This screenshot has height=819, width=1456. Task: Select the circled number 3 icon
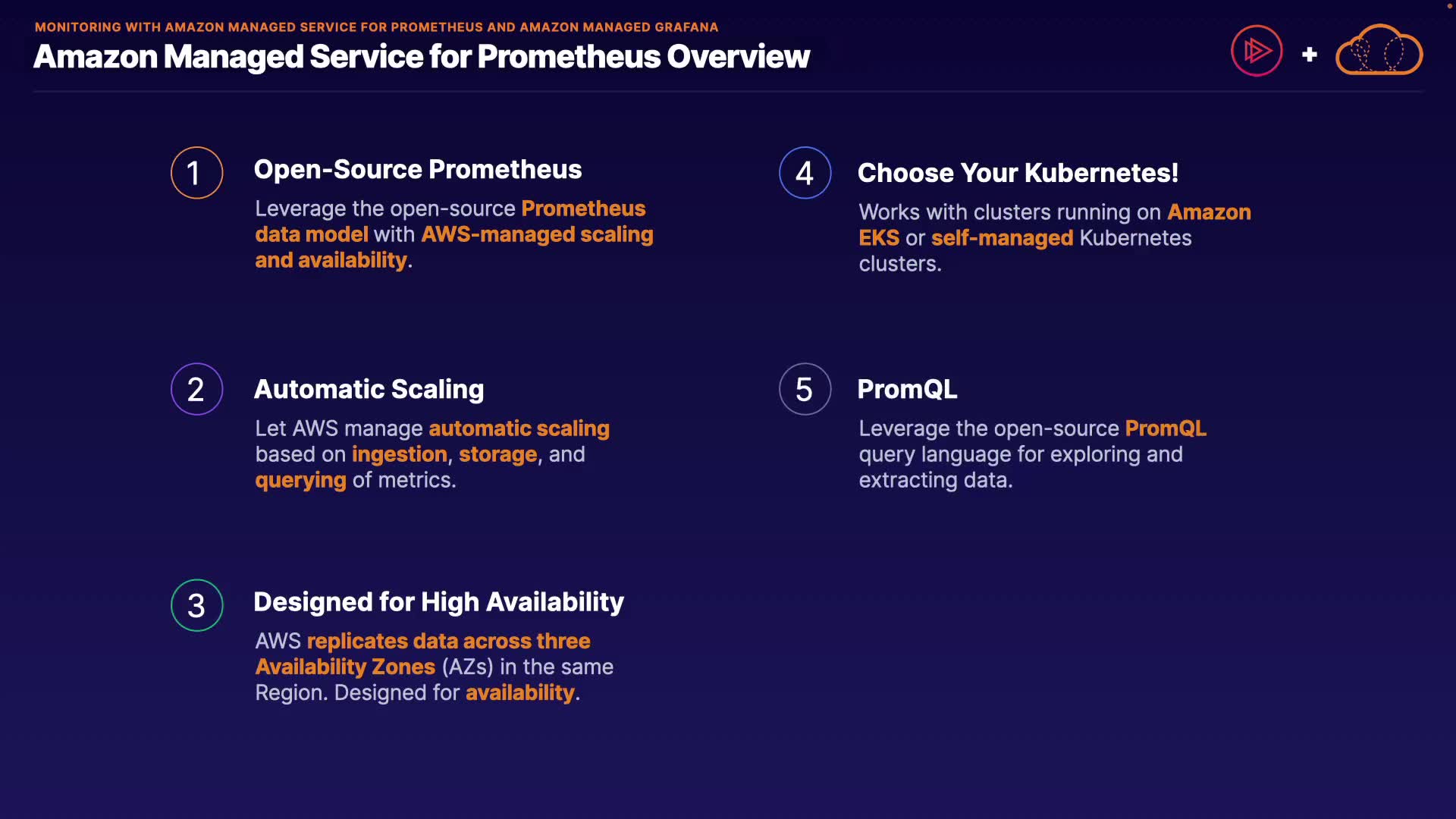[x=196, y=605]
